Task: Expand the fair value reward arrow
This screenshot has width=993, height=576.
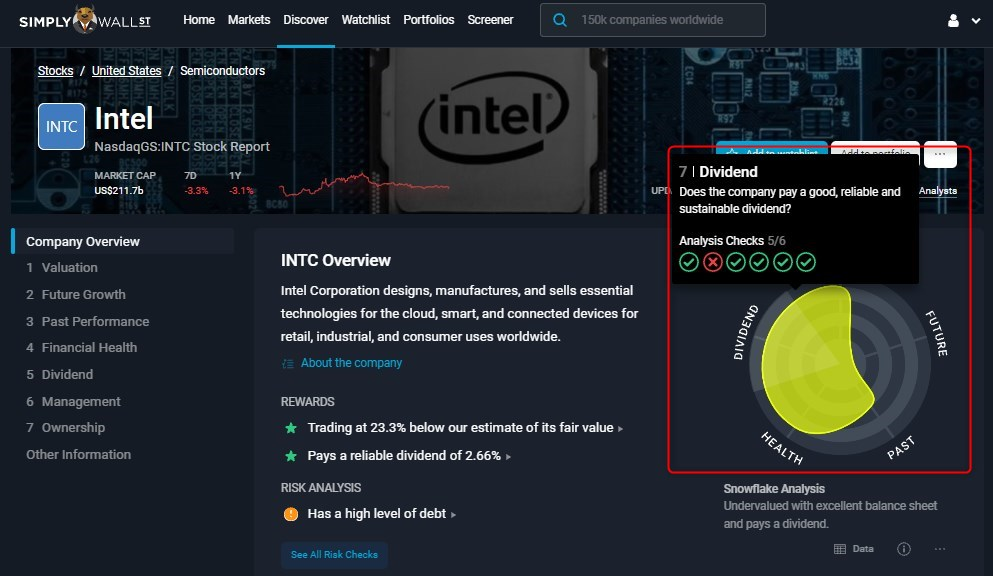Action: coord(620,429)
